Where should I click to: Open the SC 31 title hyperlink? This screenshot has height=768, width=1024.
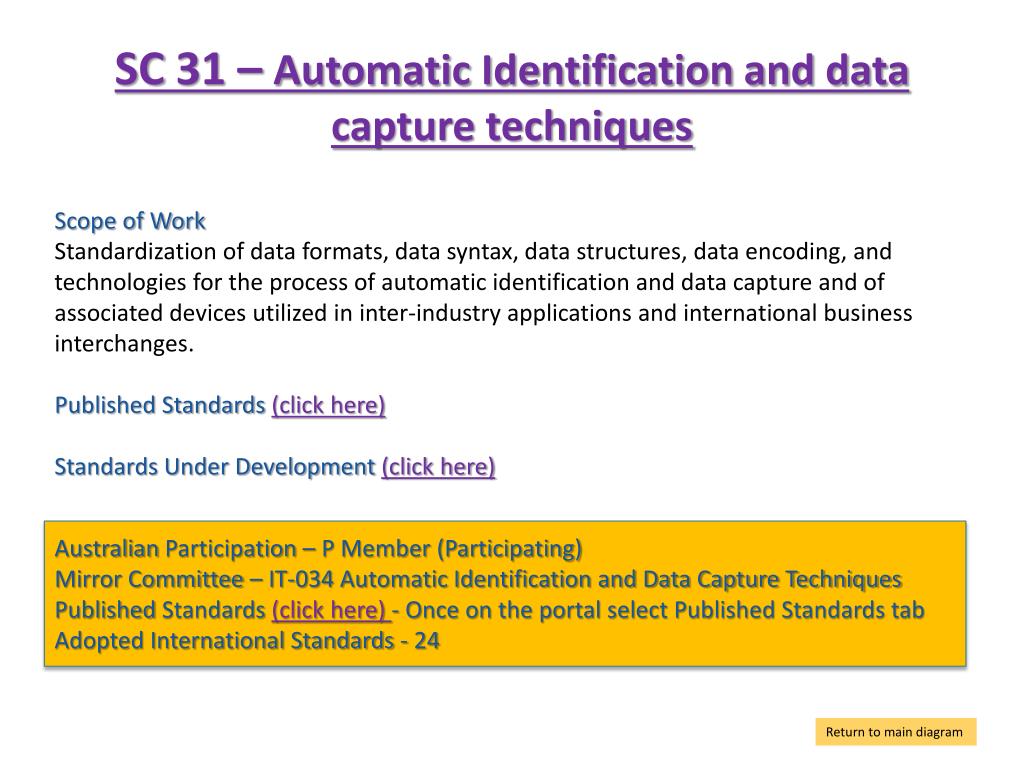[x=512, y=97]
